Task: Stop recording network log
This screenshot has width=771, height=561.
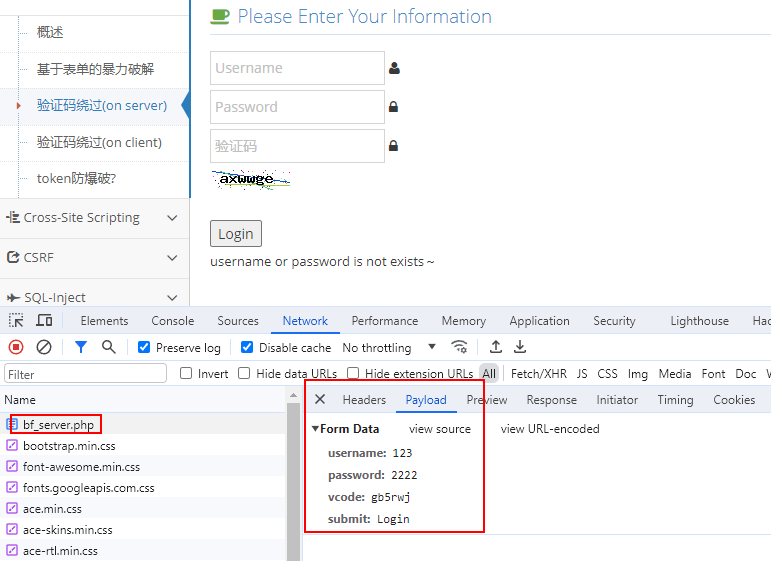Action: point(16,347)
